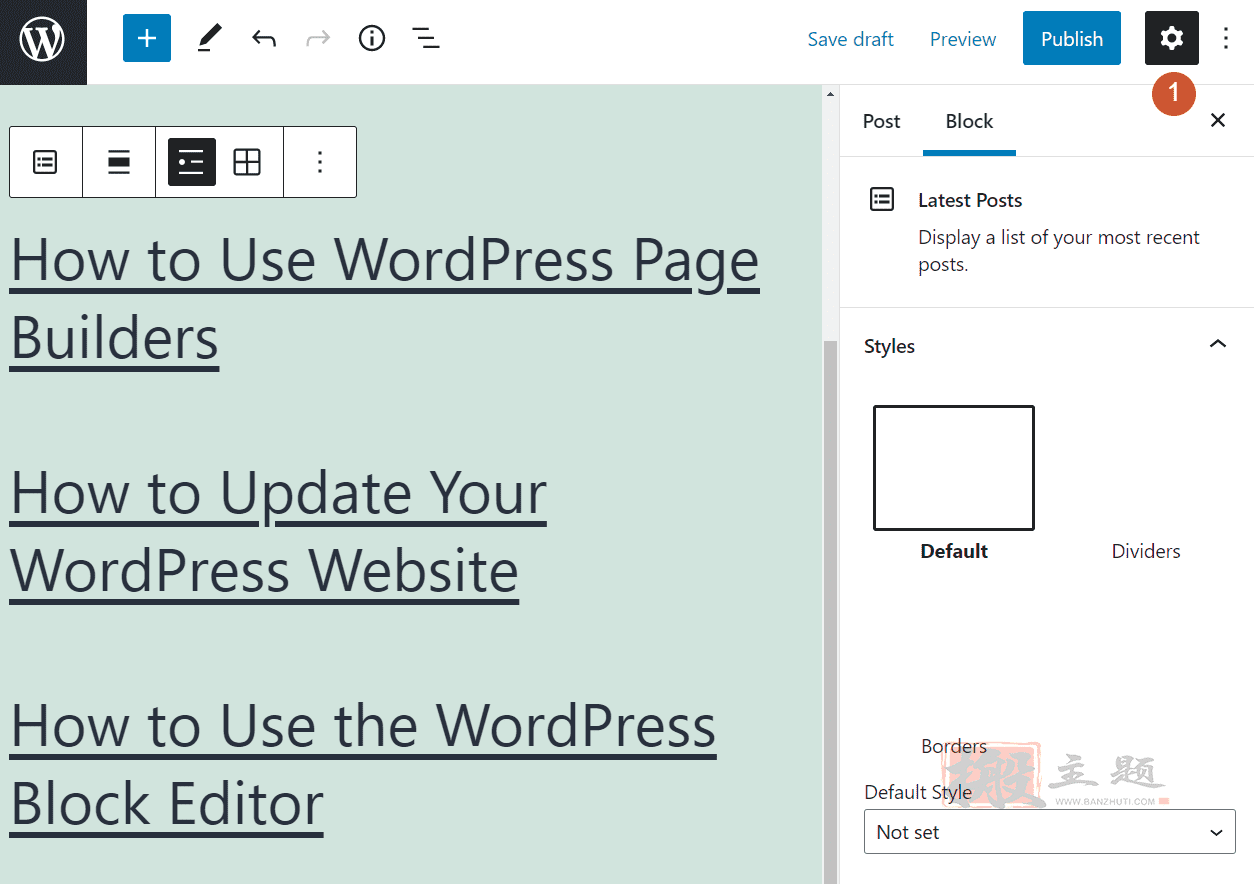Publish the post

[1072, 39]
